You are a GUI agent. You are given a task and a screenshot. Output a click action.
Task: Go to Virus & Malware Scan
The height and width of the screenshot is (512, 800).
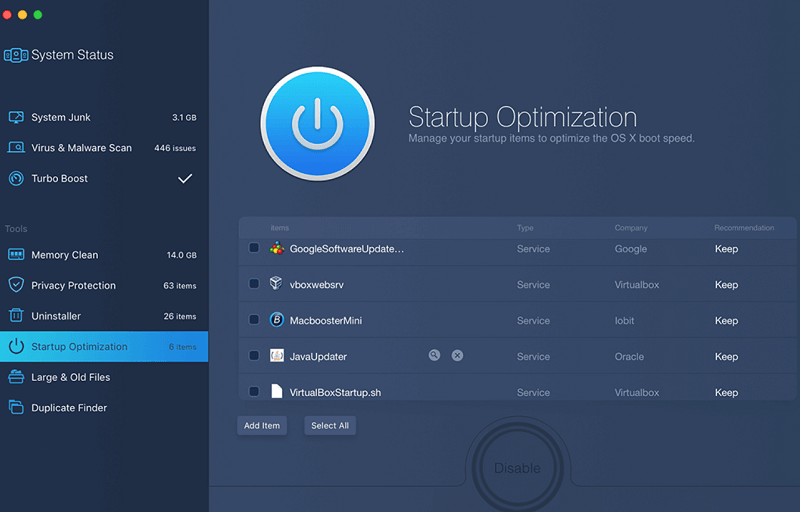[x=104, y=148]
